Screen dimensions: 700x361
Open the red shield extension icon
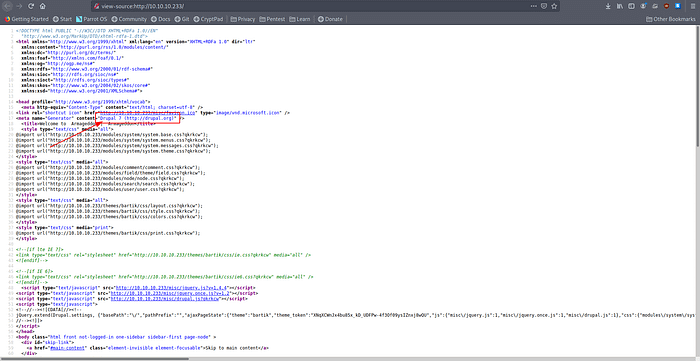pos(666,6)
